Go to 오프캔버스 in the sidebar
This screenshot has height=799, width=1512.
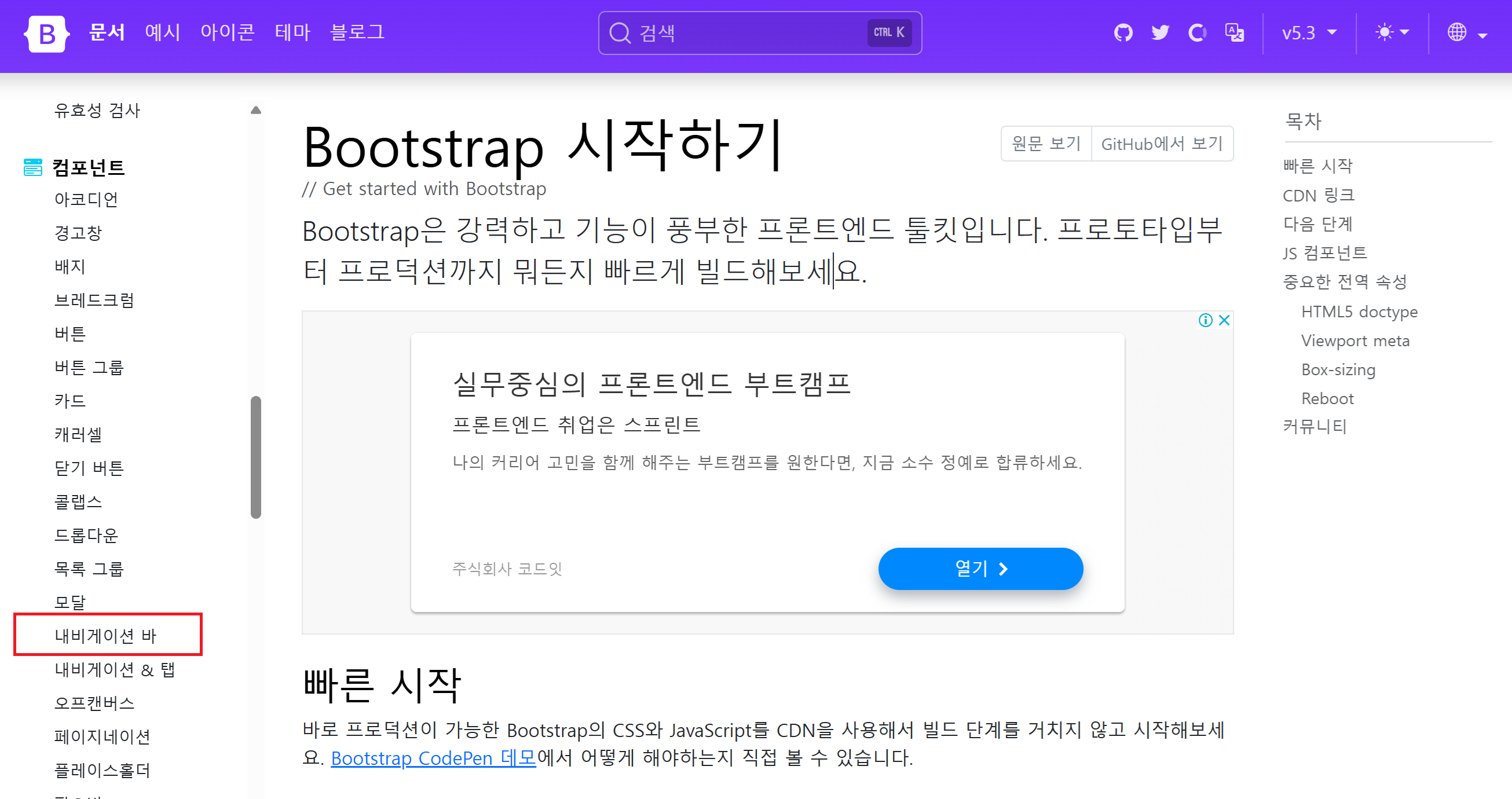point(94,703)
